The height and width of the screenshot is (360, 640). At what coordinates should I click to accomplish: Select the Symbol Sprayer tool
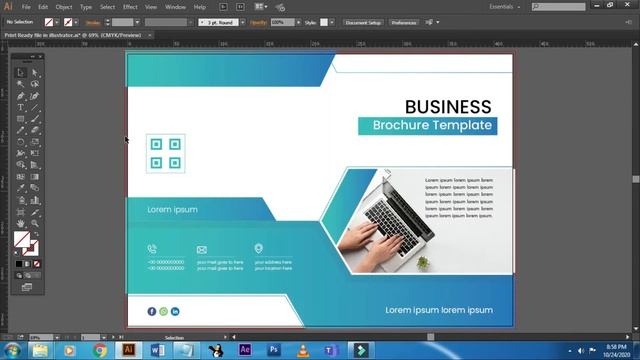coord(20,200)
